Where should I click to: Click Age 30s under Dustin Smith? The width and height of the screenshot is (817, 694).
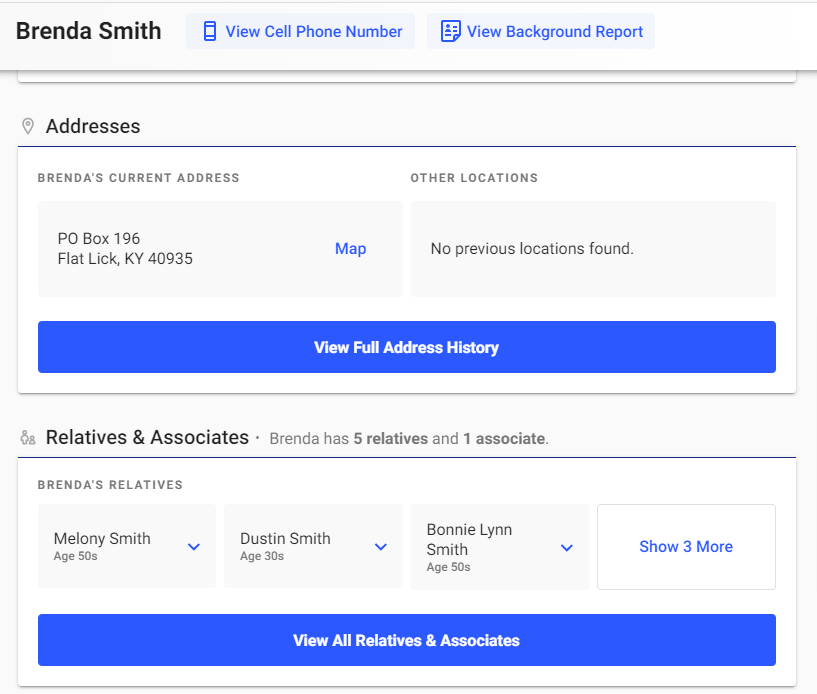click(x=262, y=556)
